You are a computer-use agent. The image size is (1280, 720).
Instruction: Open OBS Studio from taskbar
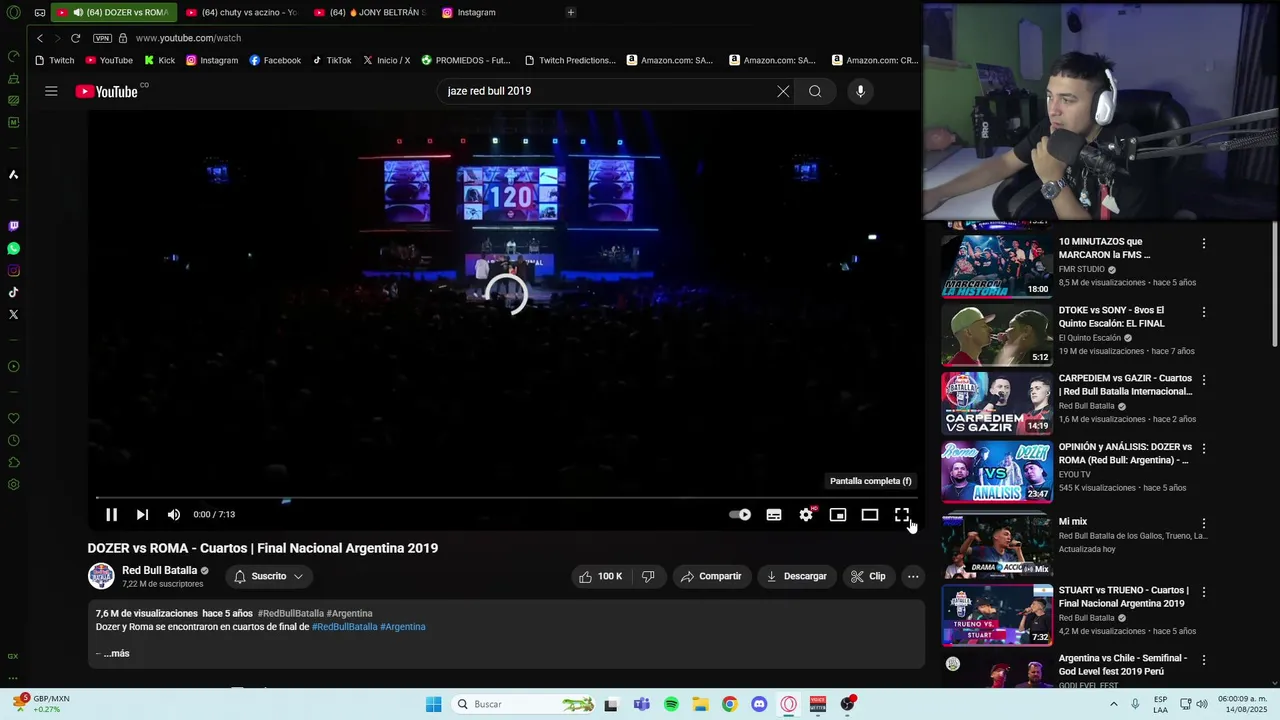click(x=847, y=704)
